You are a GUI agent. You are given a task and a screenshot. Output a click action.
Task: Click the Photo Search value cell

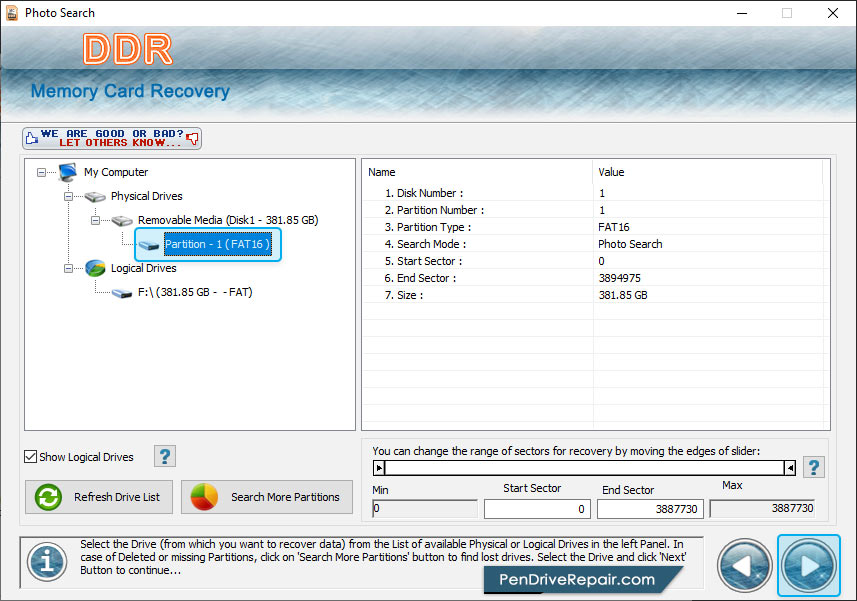[630, 244]
